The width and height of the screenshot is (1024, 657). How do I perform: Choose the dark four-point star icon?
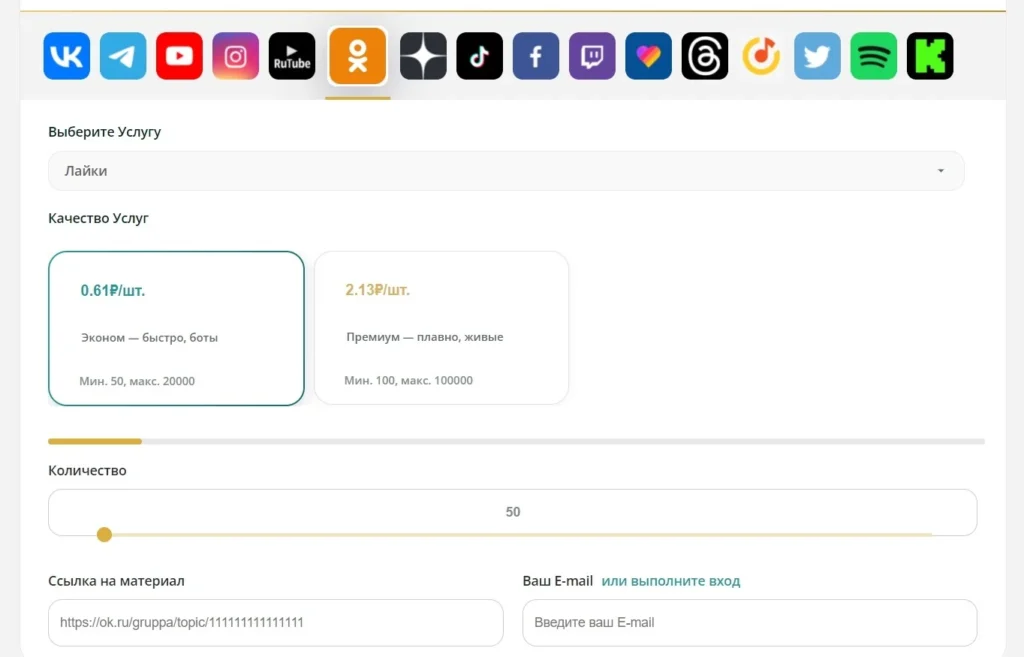coord(423,56)
